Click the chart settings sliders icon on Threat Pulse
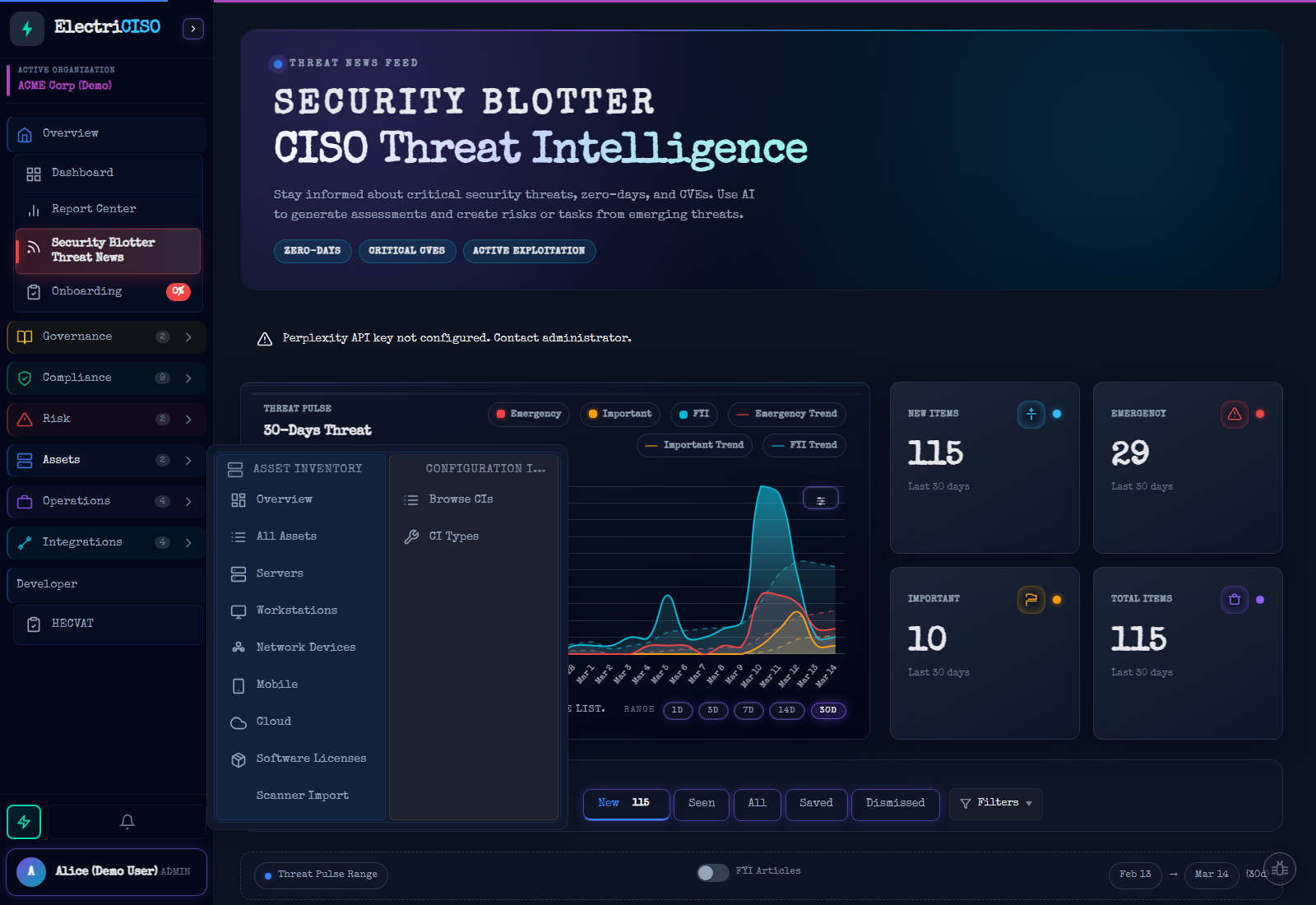This screenshot has width=1316, height=905. click(x=820, y=498)
